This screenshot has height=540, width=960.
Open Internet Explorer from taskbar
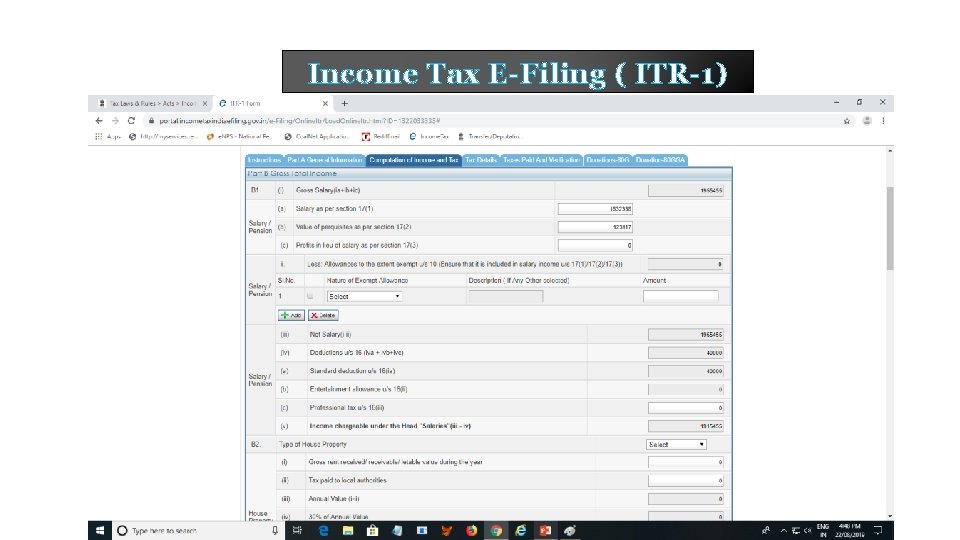click(520, 531)
